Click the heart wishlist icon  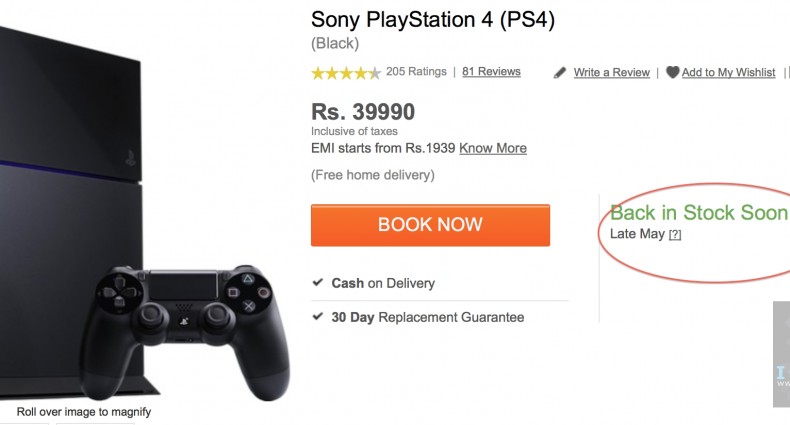point(673,72)
